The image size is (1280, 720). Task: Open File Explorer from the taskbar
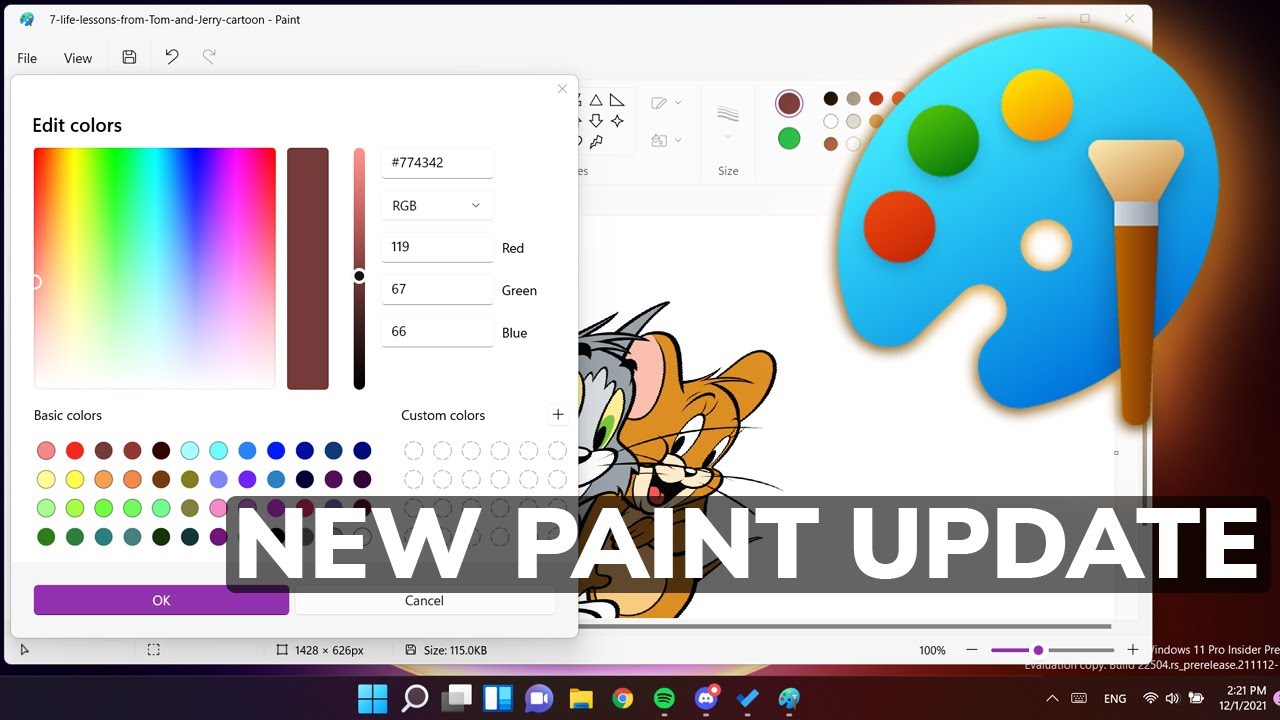click(582, 697)
